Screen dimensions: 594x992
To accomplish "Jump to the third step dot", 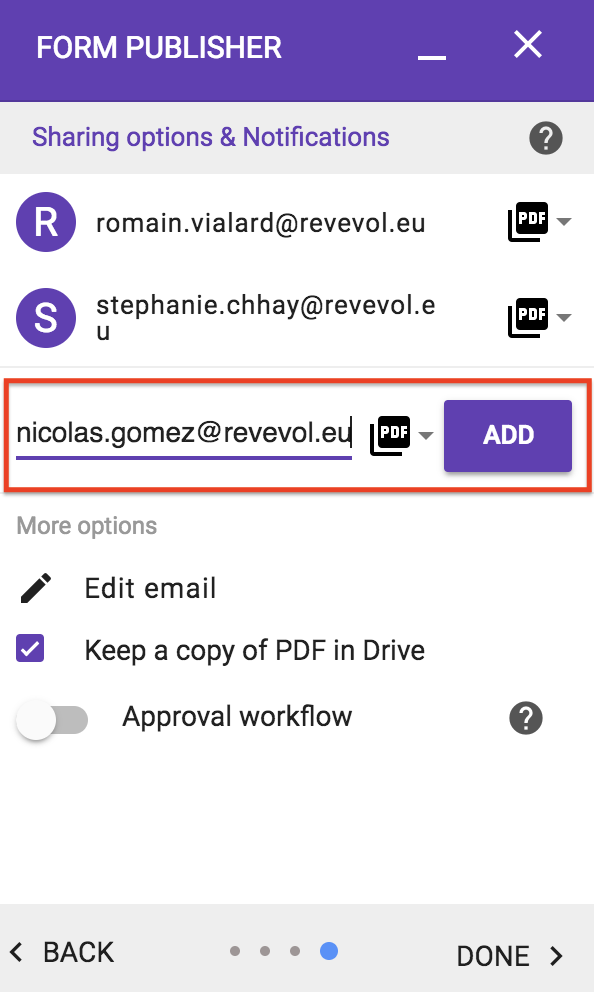I will (295, 951).
